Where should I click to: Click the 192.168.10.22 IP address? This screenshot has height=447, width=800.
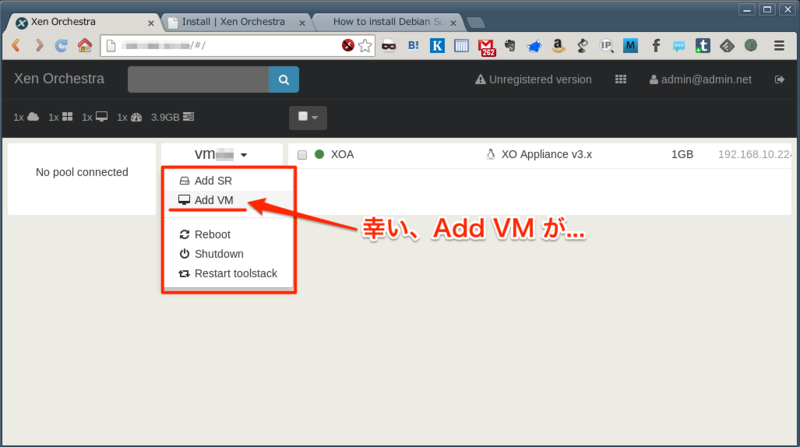pyautogui.click(x=754, y=154)
